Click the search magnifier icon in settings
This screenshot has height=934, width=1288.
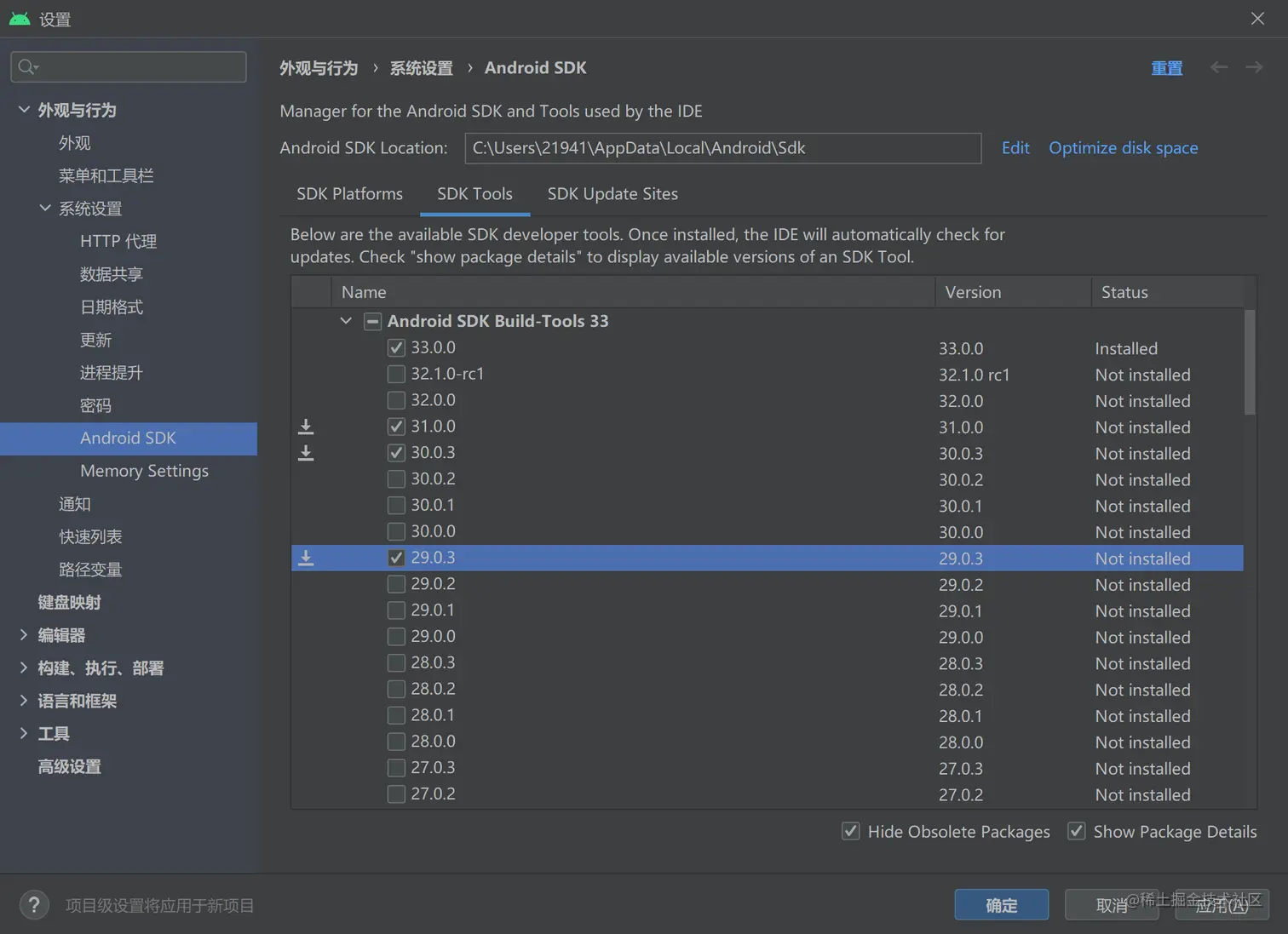click(x=27, y=67)
